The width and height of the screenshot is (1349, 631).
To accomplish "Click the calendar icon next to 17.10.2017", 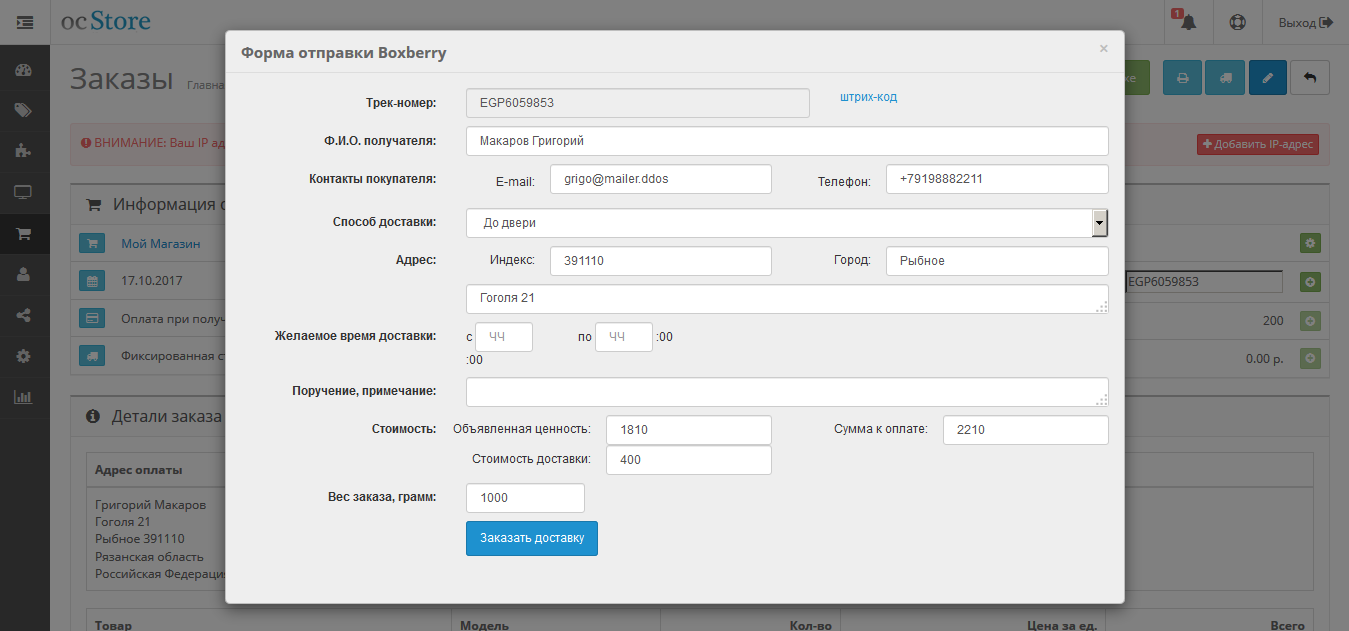I will (x=91, y=282).
